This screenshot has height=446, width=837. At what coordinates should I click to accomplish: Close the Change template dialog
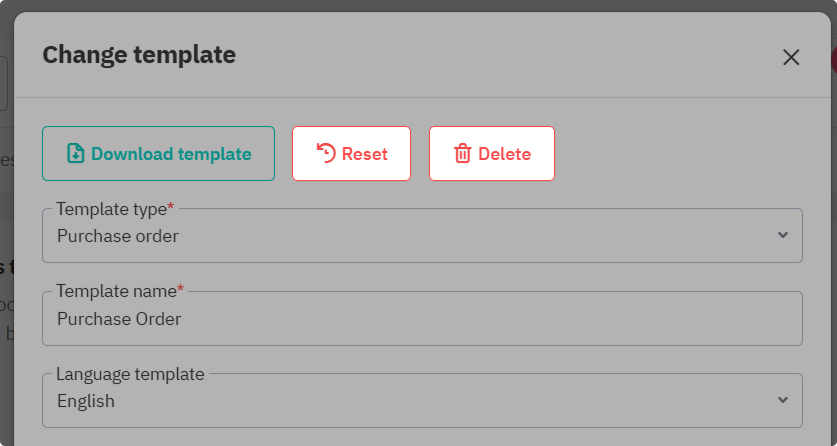(791, 57)
